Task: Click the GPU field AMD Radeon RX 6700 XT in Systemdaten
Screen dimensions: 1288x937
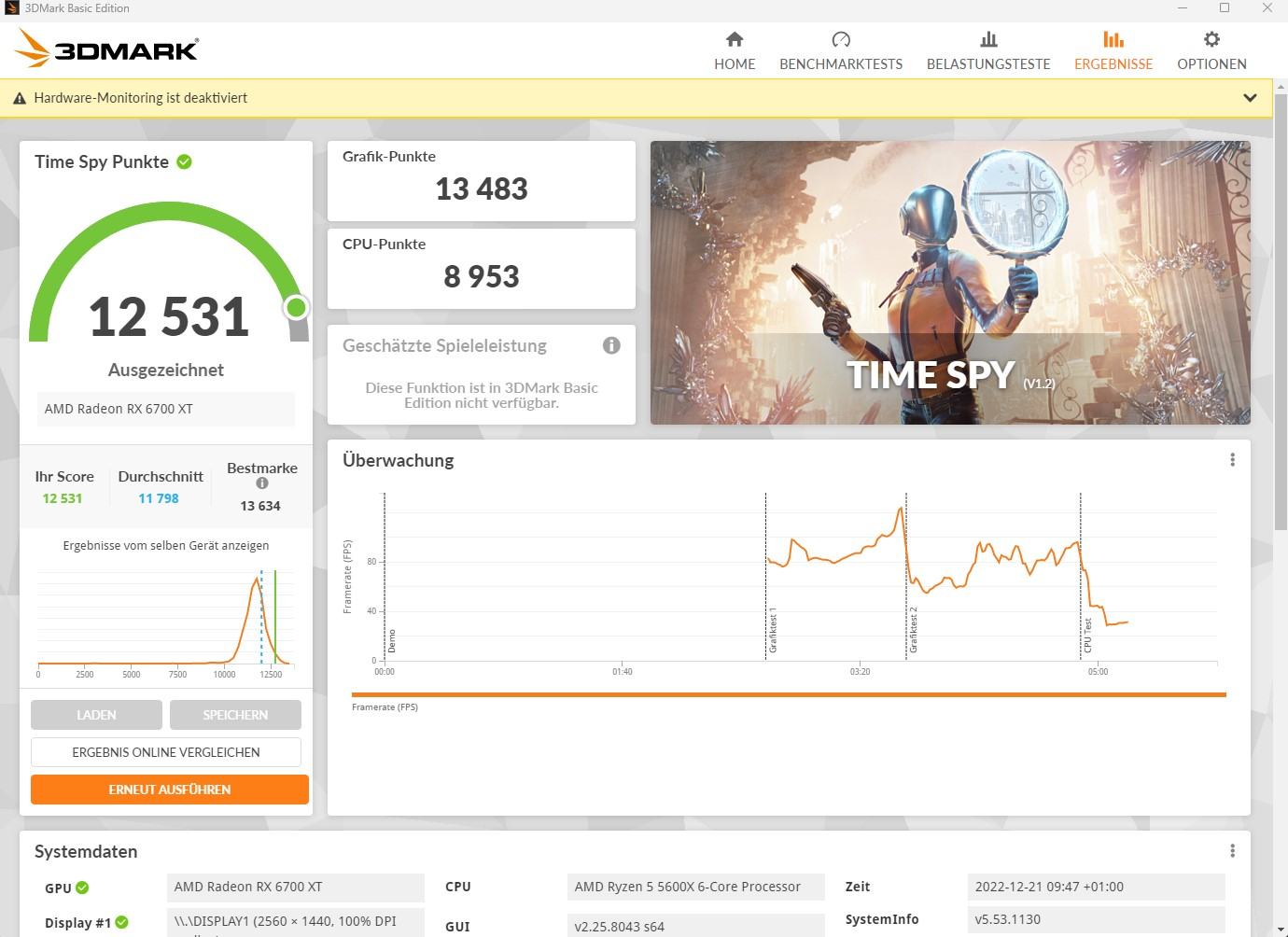Action: coord(296,887)
